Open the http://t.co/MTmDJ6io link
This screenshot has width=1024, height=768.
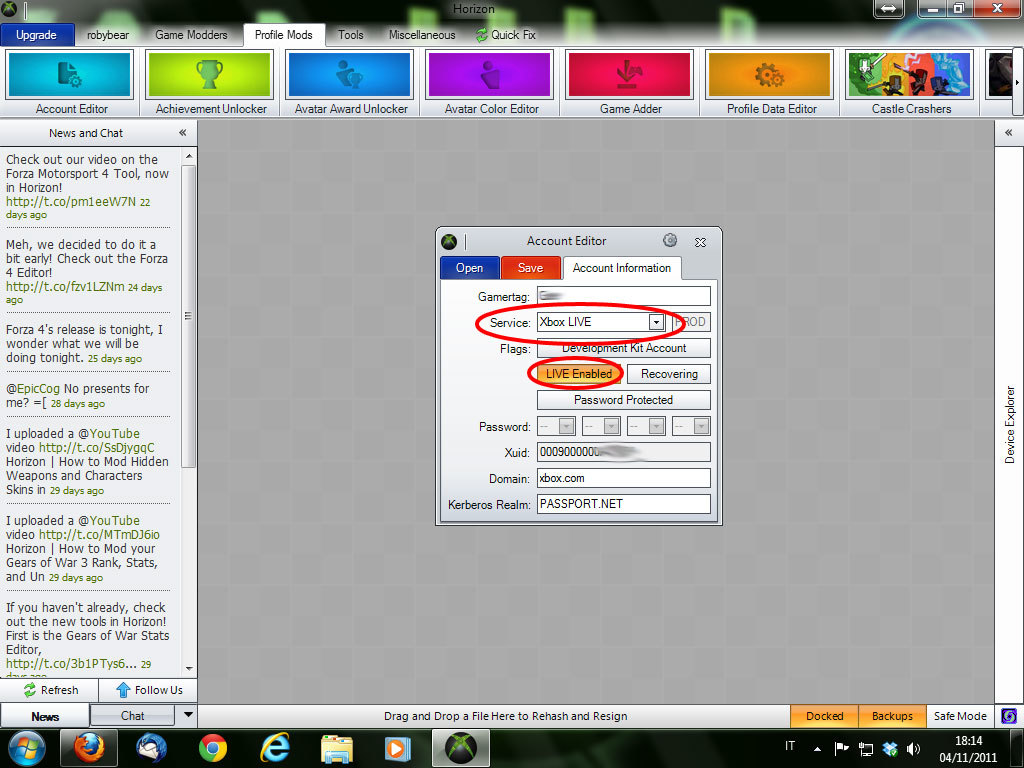click(99, 535)
